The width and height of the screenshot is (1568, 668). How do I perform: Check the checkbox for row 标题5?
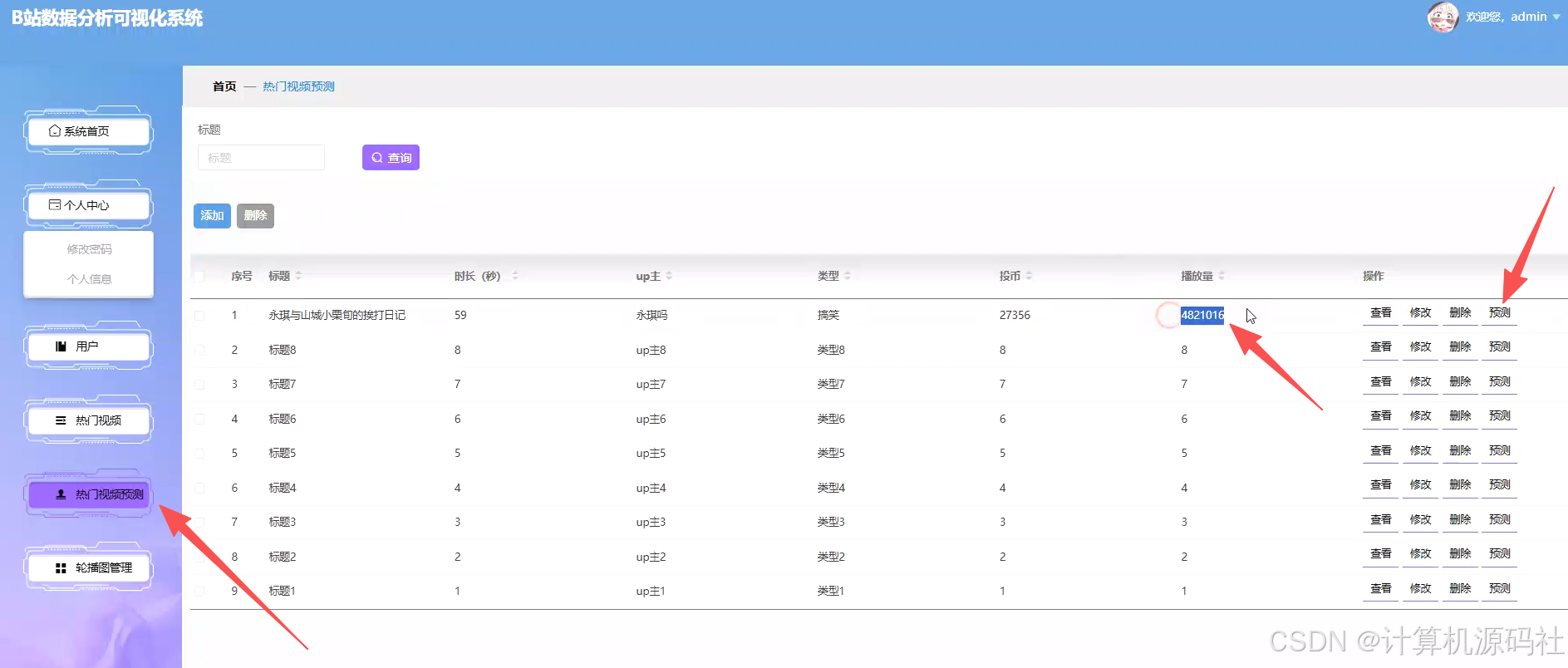199,454
